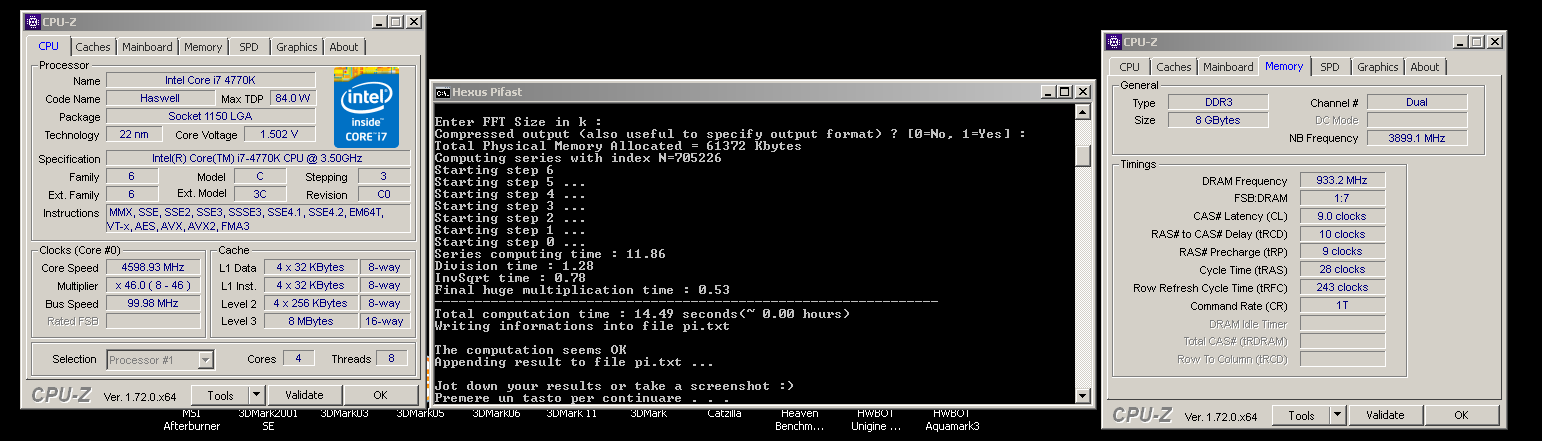Open the Hexus Pifast console title icon menu
This screenshot has width=1542, height=441.
click(443, 92)
